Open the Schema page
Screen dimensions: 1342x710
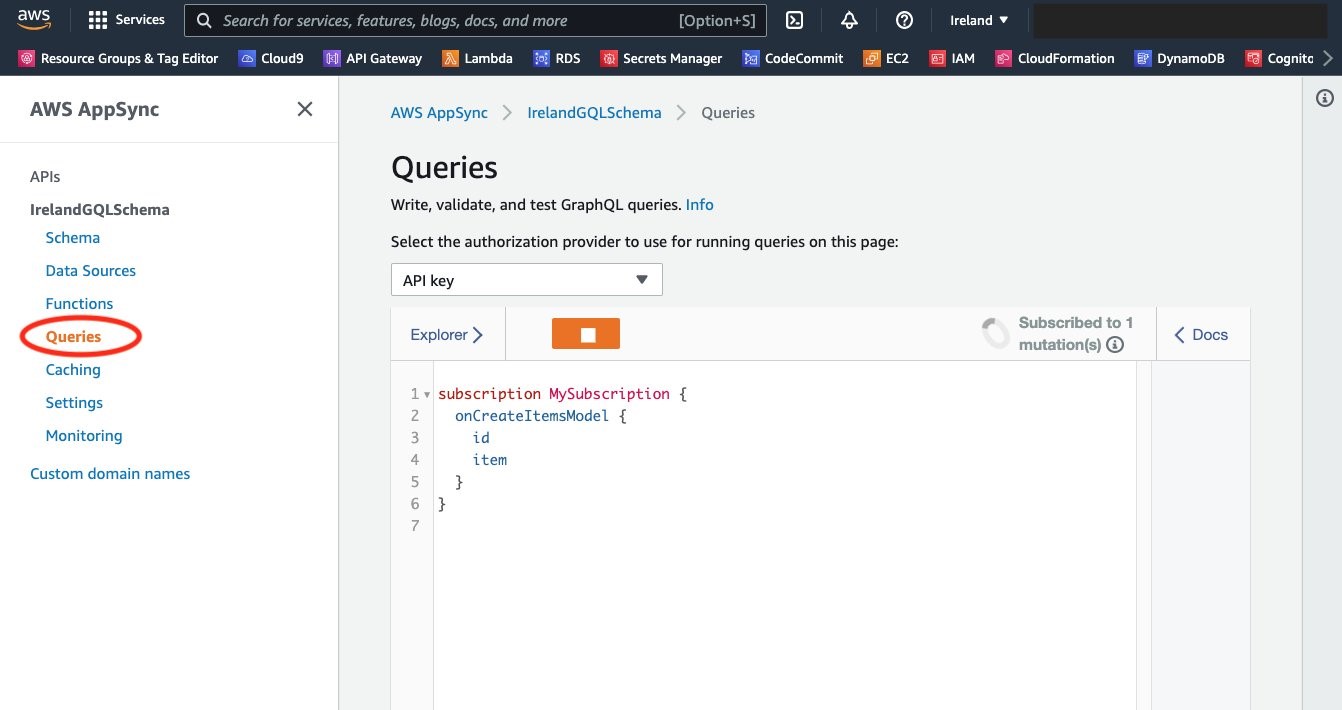(x=73, y=237)
